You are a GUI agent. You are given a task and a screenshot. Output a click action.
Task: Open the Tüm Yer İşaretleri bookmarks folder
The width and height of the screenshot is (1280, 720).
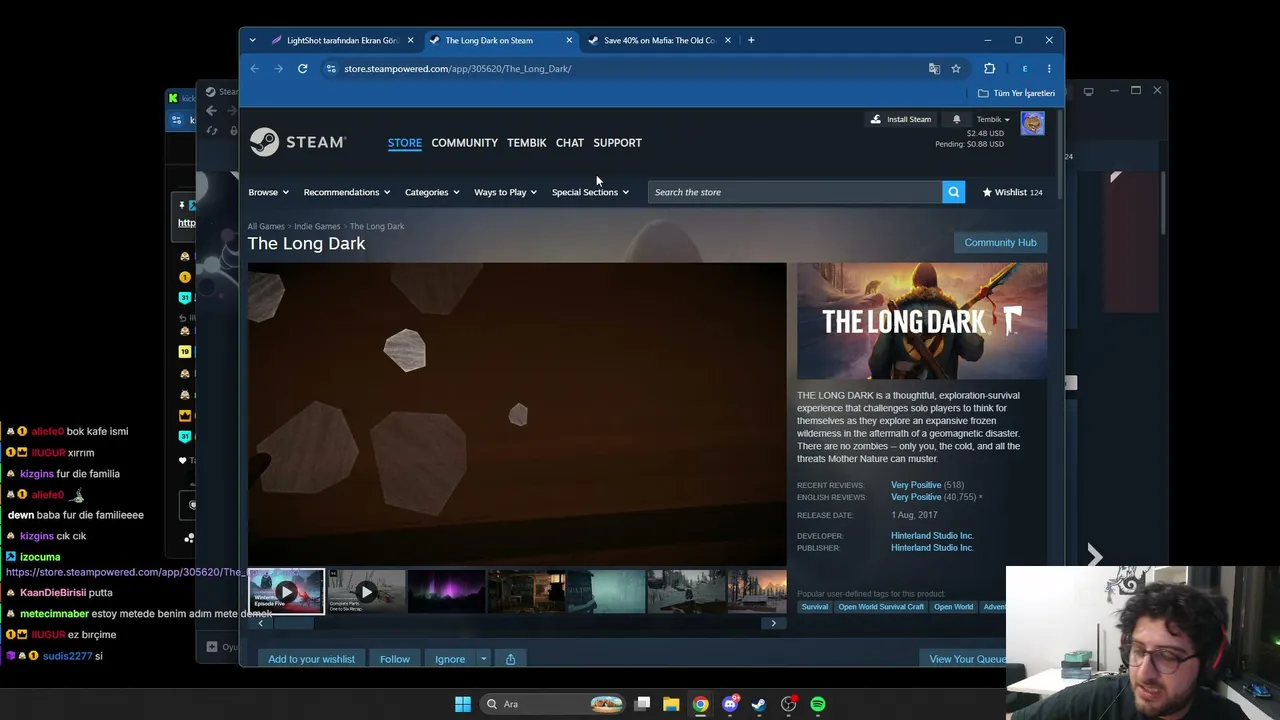pos(1016,93)
